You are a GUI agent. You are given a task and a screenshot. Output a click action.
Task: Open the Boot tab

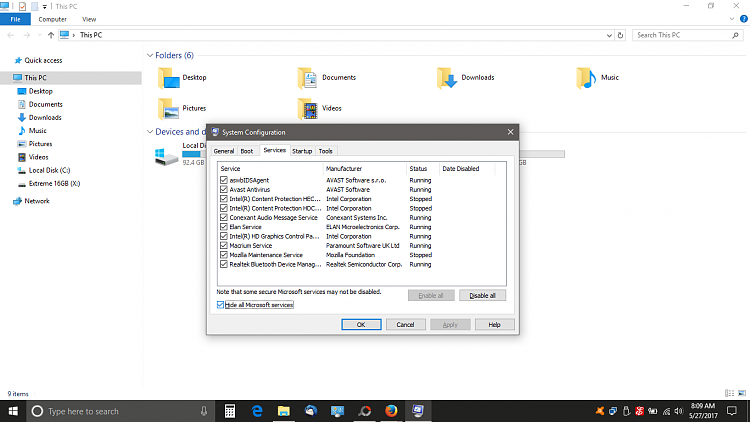247,151
